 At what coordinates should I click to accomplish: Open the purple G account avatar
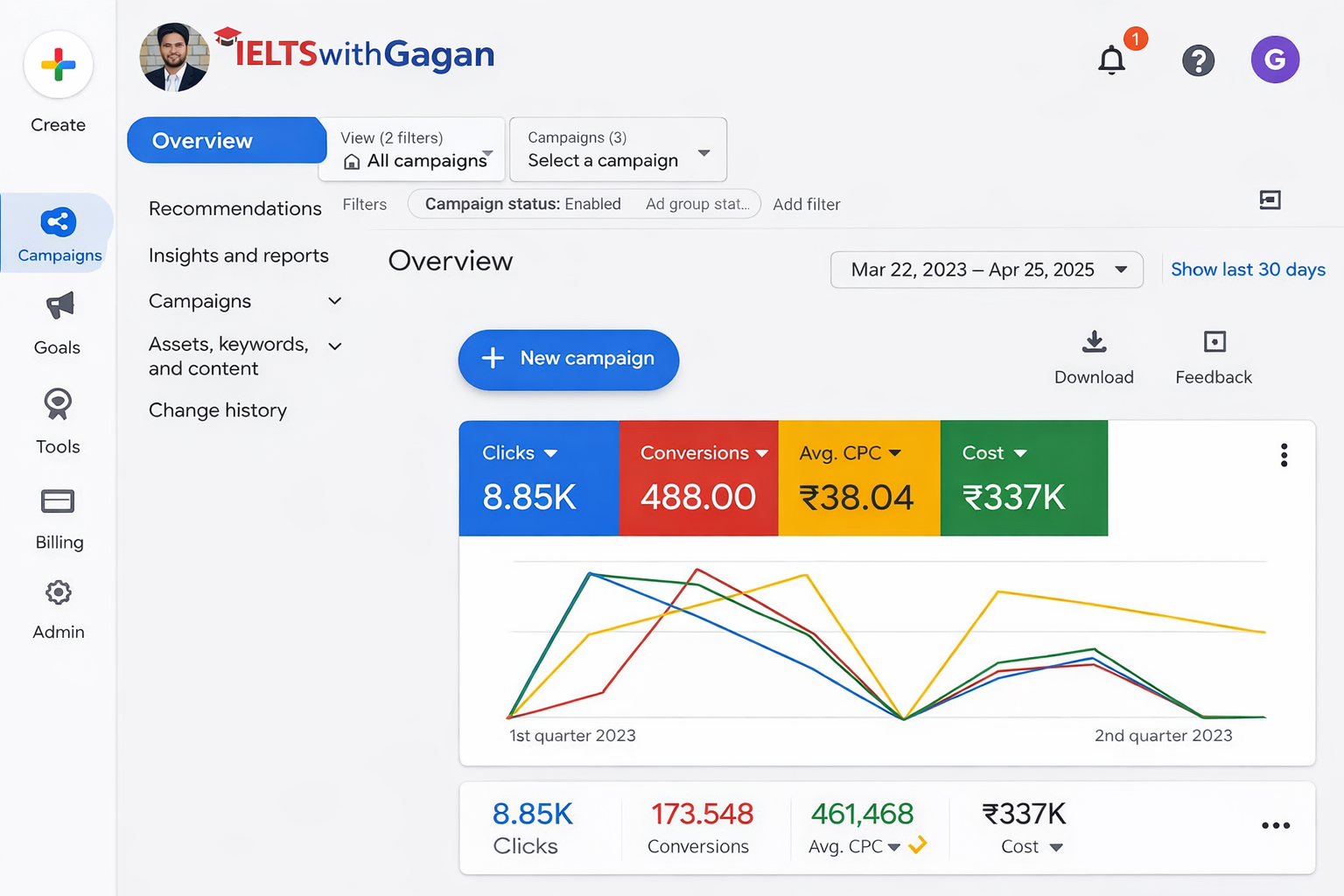(x=1275, y=59)
